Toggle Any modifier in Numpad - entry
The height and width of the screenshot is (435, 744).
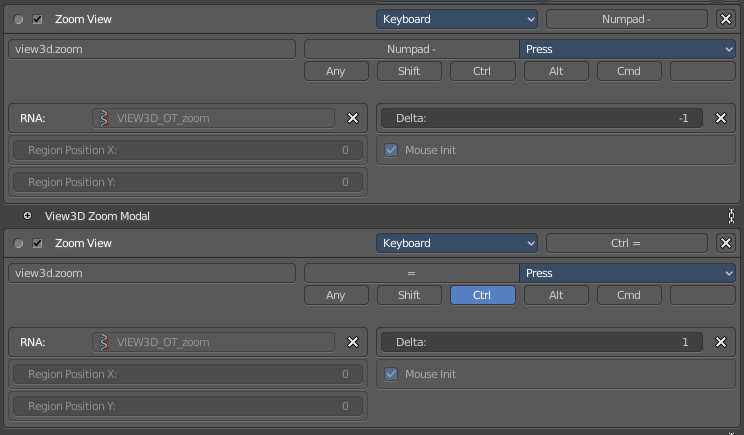point(336,71)
